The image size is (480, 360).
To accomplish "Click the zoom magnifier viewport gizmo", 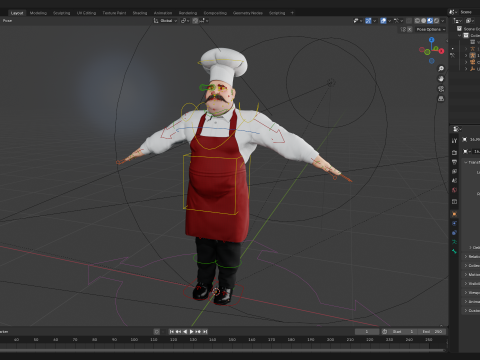I will (x=441, y=69).
